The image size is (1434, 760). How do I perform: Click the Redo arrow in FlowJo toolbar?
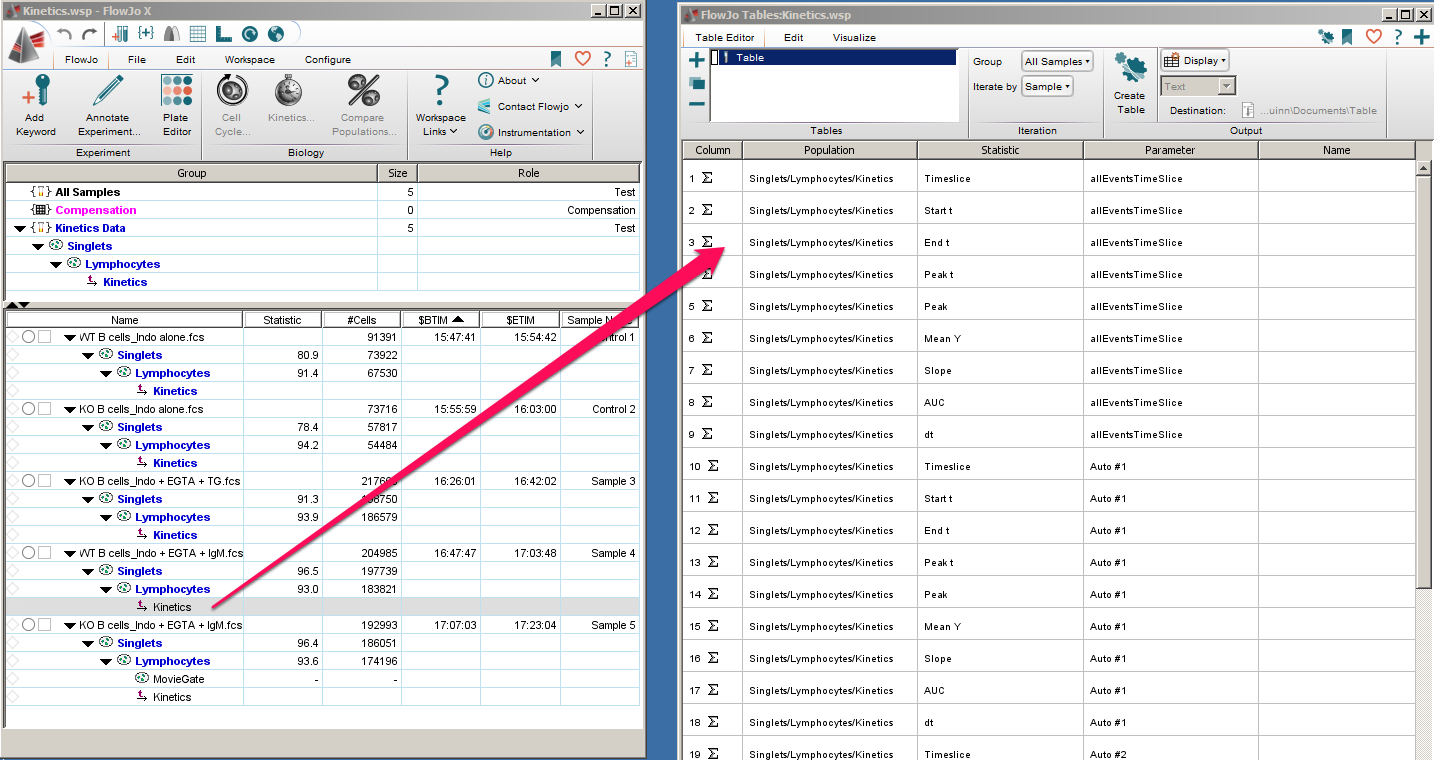90,34
